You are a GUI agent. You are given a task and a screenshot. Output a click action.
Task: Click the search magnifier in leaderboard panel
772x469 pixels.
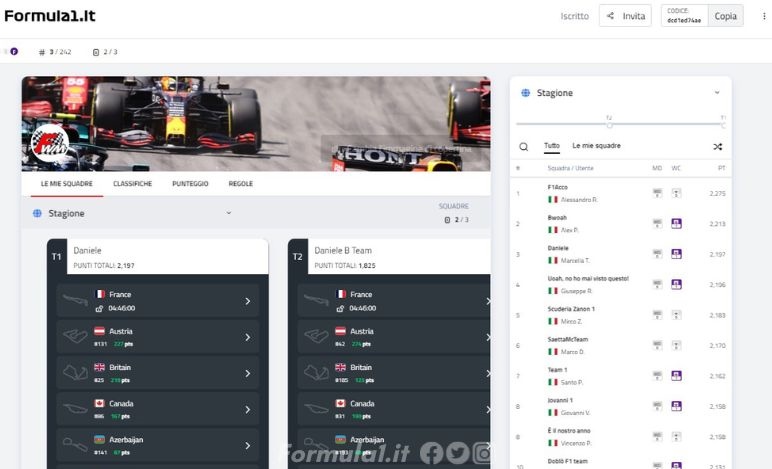(523, 146)
